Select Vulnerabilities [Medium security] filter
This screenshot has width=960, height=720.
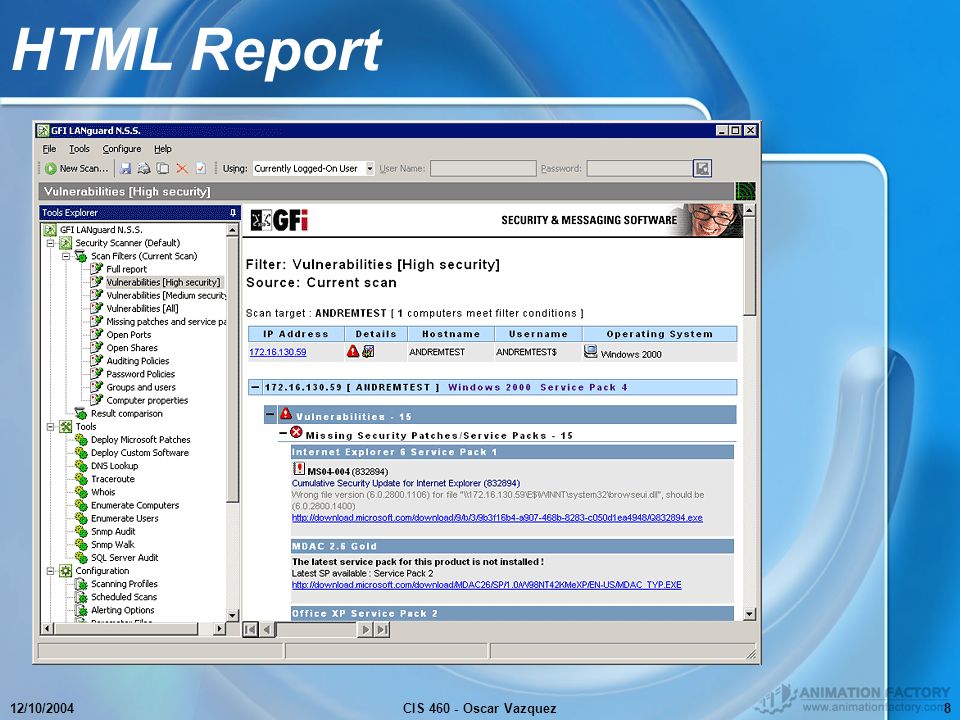coord(166,295)
